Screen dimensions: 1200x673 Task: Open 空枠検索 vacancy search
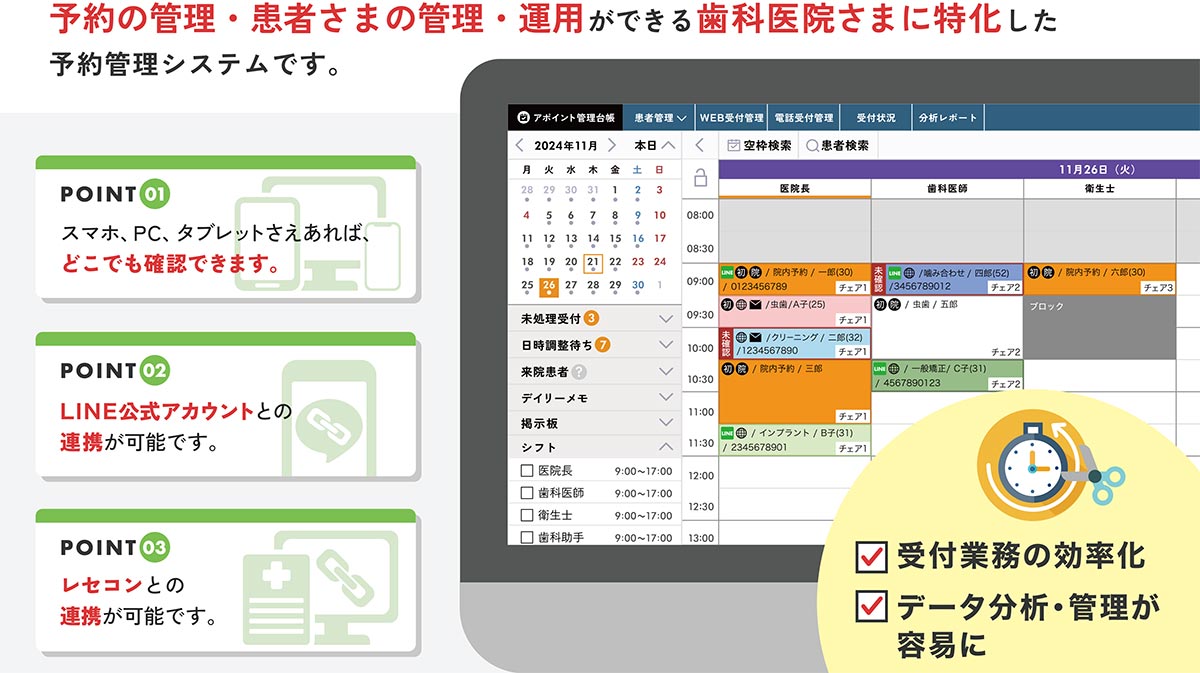pyautogui.click(x=760, y=145)
